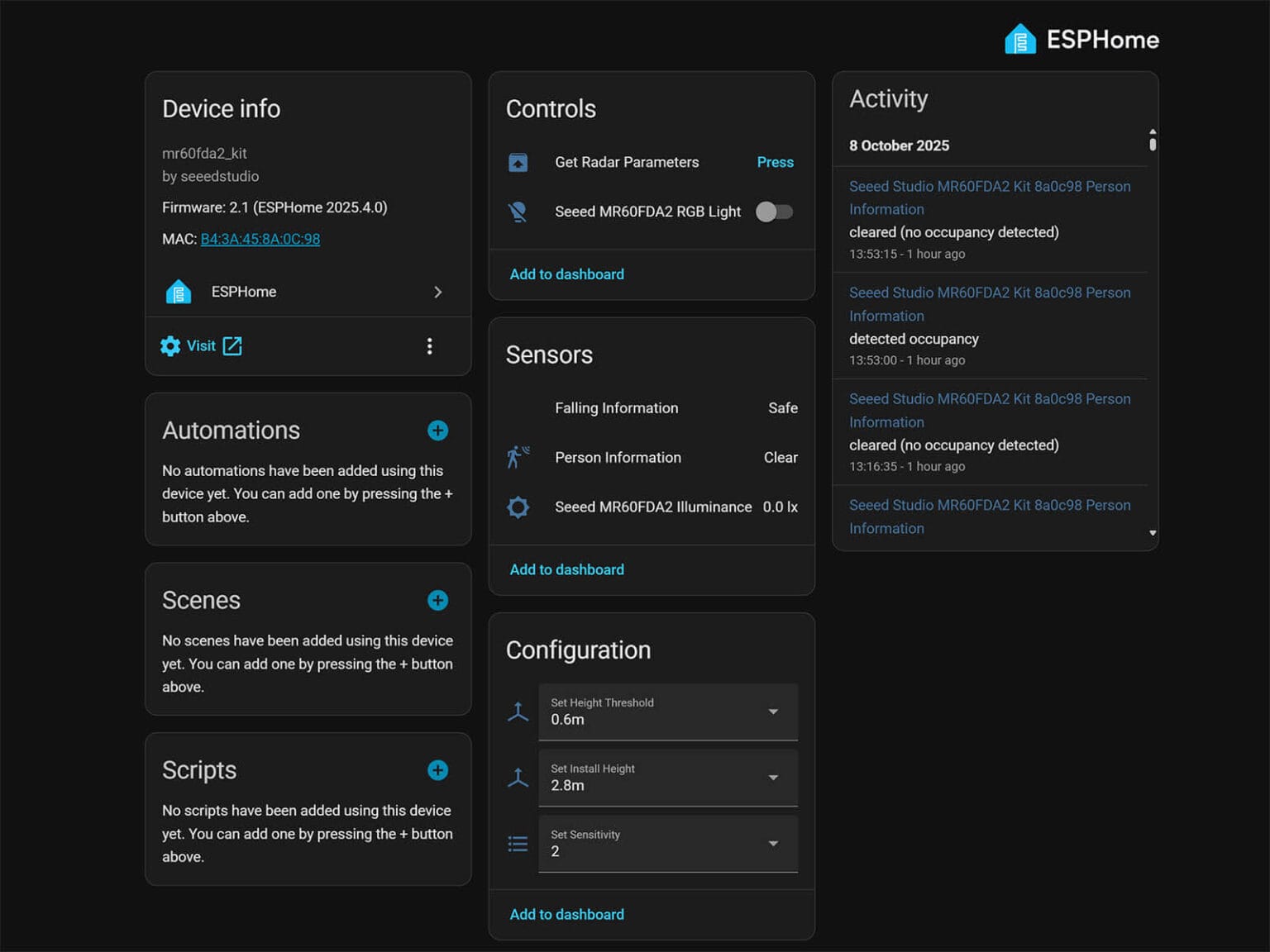Click the Get Radar Parameters icon
This screenshot has width=1270, height=952.
(x=518, y=163)
